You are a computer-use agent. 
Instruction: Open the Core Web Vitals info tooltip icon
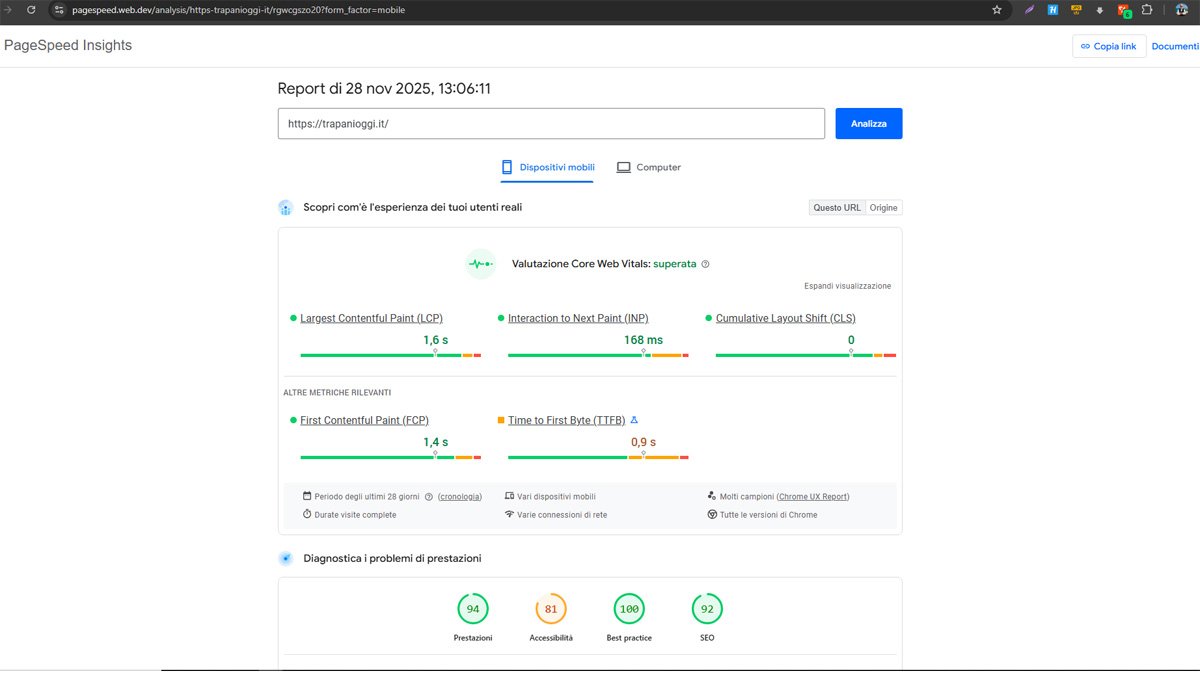coord(705,263)
